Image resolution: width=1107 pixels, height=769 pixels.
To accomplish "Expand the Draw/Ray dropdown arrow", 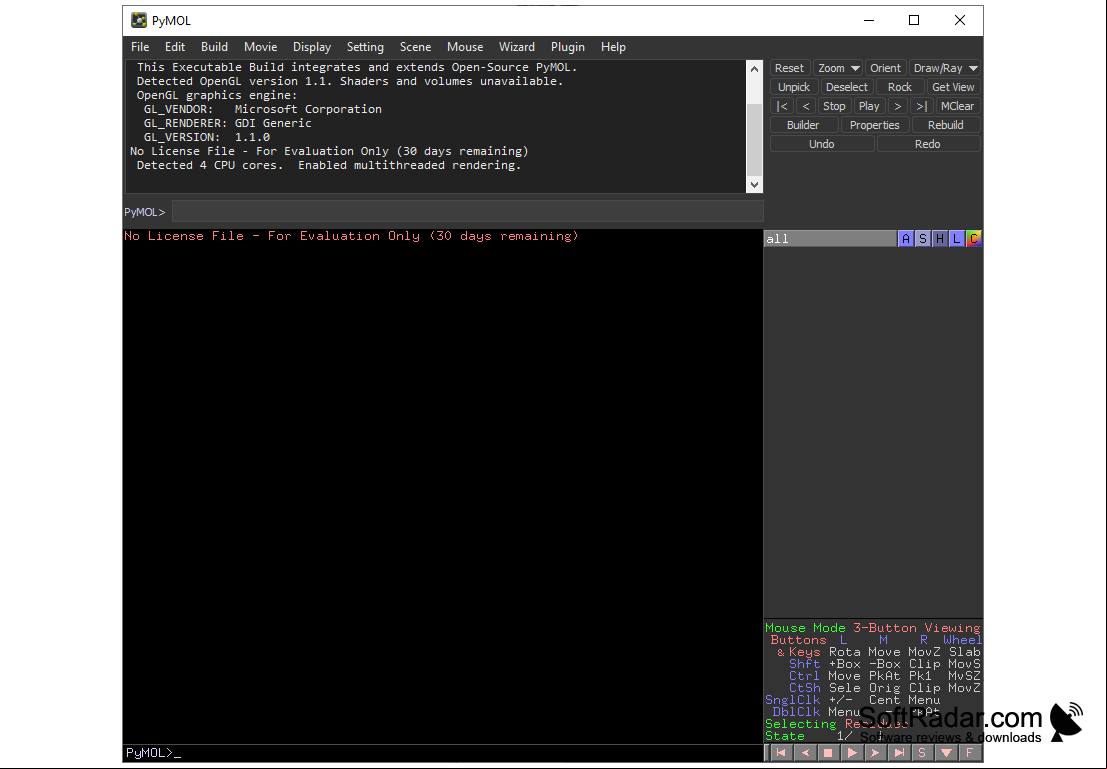I will 973,68.
